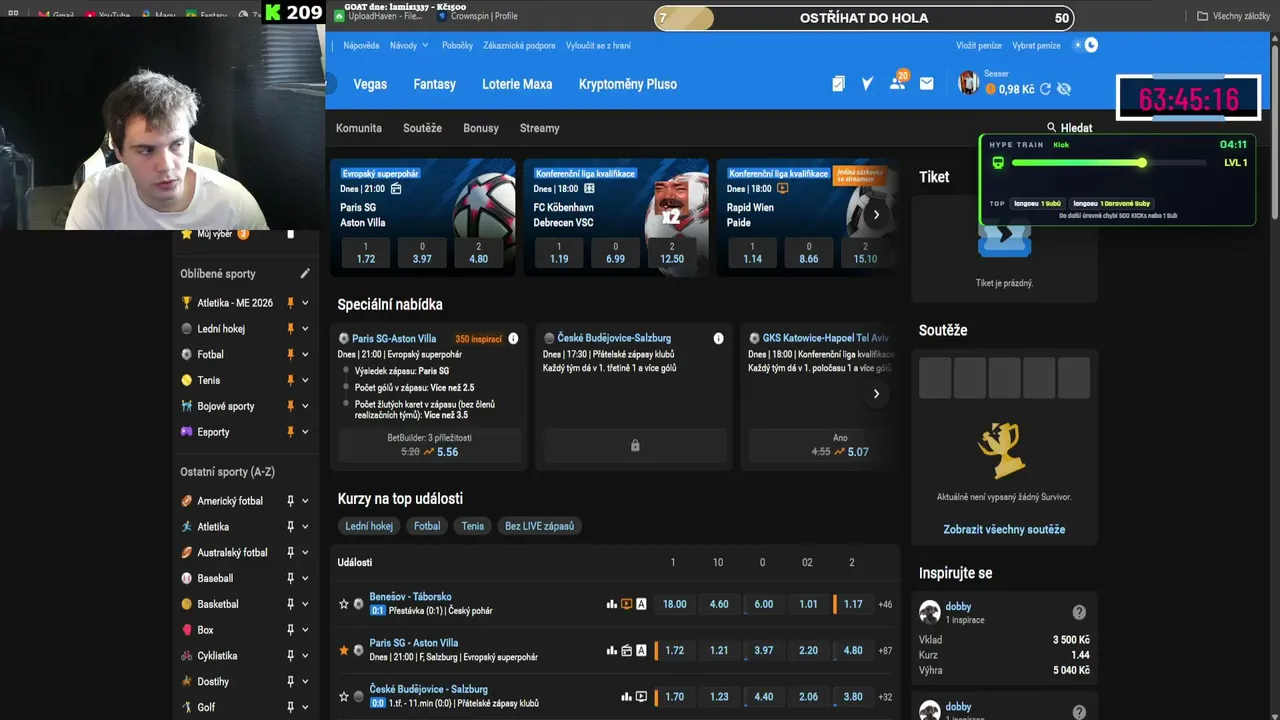Select the Bez LIVE zápasů filter
This screenshot has width=1280, height=720.
pos(539,526)
